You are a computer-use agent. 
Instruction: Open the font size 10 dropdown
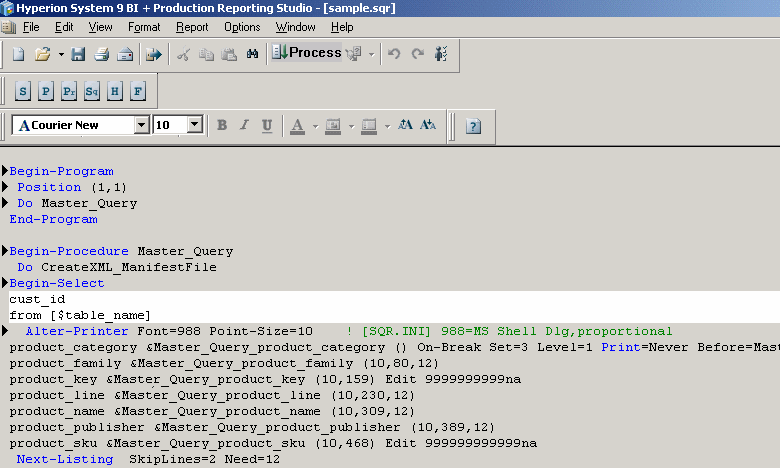pos(195,124)
